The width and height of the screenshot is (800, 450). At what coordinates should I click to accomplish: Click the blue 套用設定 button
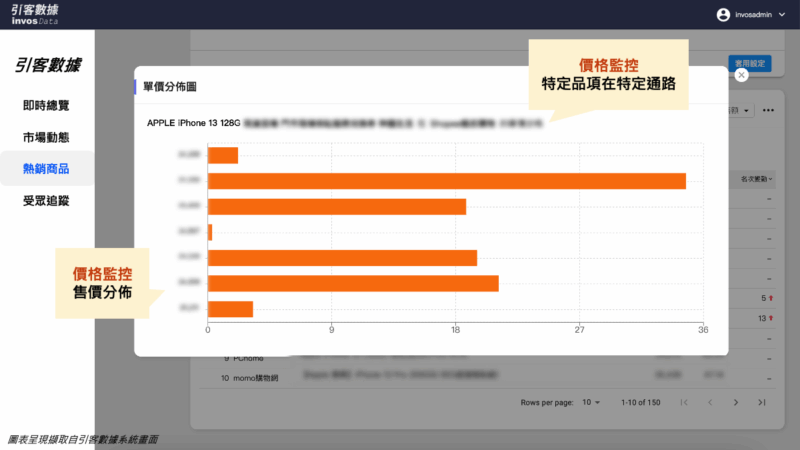tap(748, 63)
